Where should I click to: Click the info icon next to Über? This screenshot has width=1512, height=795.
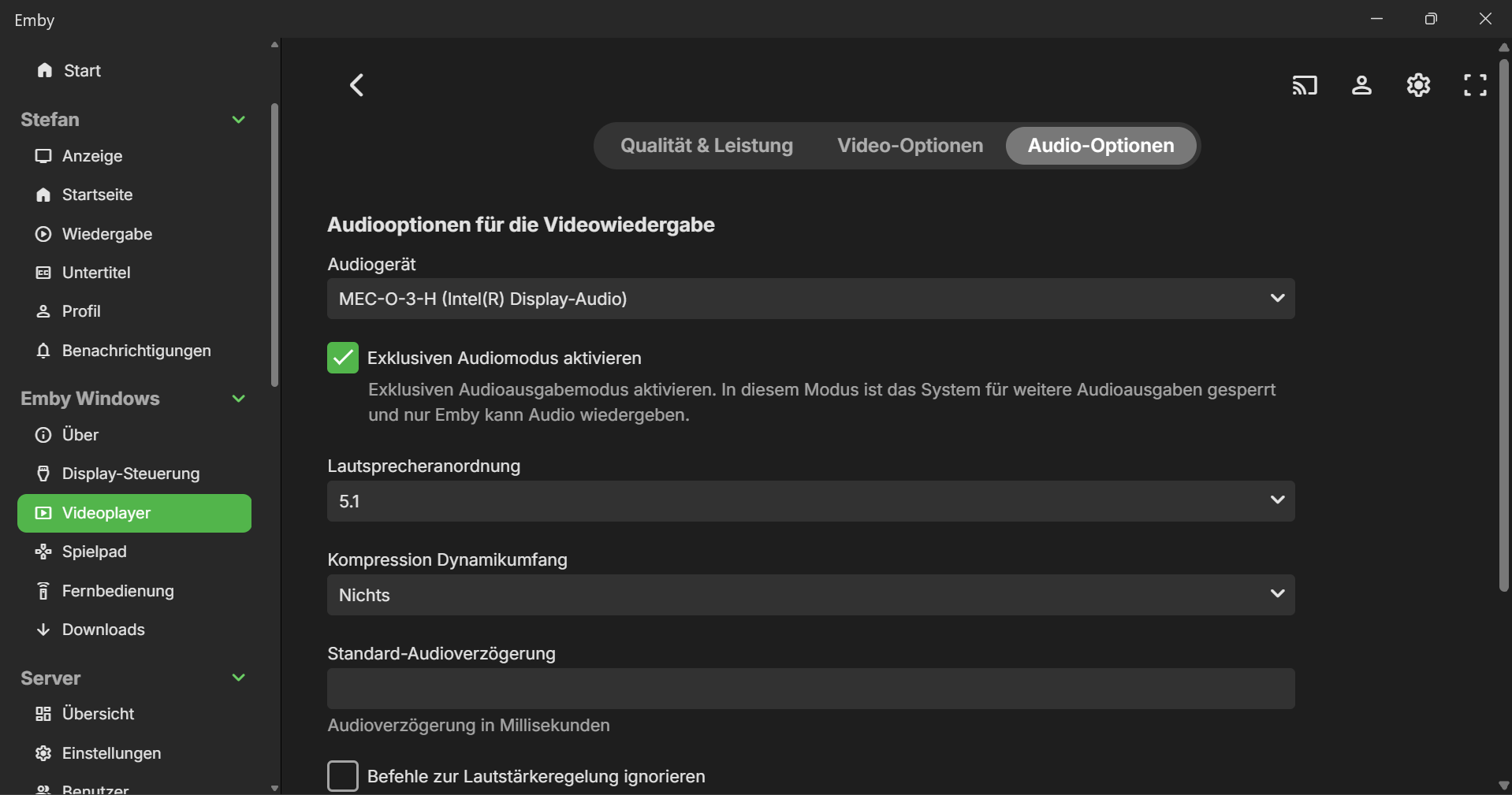(x=43, y=435)
